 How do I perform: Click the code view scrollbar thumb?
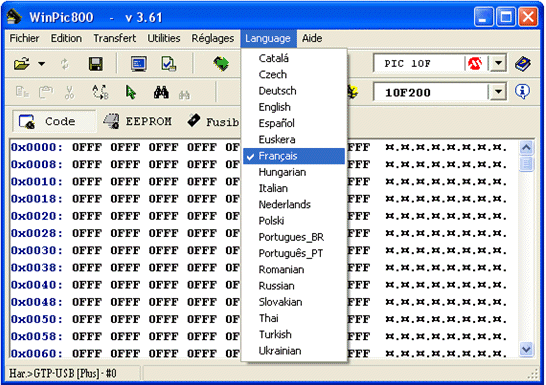[526, 164]
